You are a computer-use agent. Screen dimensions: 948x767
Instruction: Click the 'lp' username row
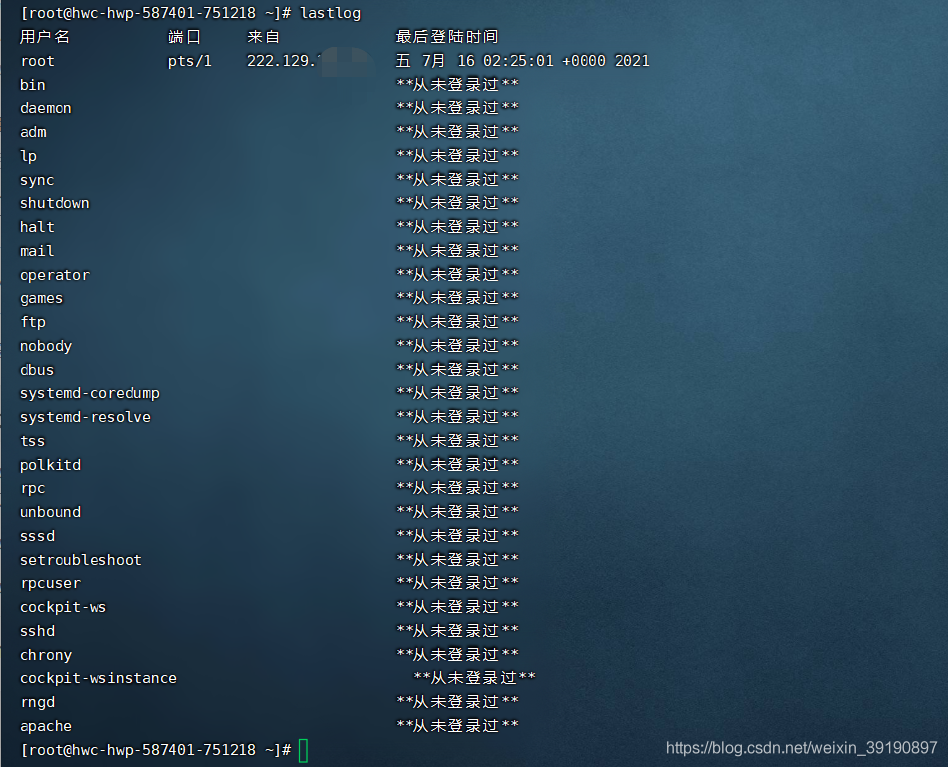tap(28, 157)
